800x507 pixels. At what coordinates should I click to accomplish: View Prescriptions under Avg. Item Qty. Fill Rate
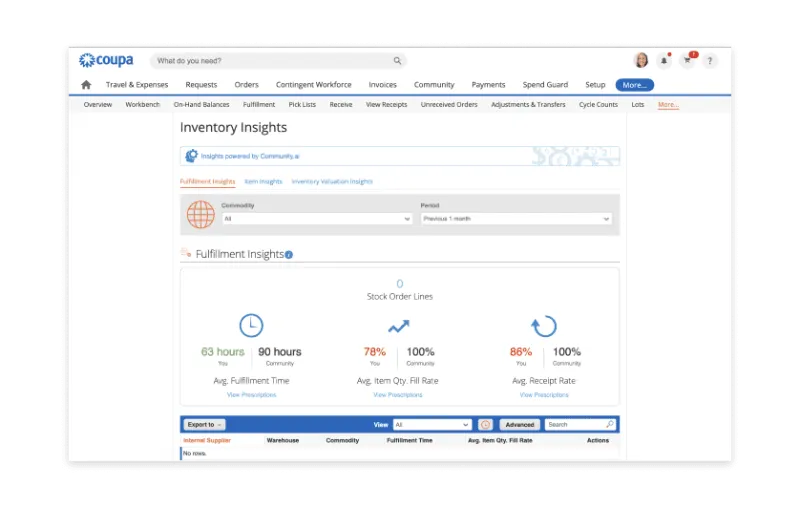398,395
